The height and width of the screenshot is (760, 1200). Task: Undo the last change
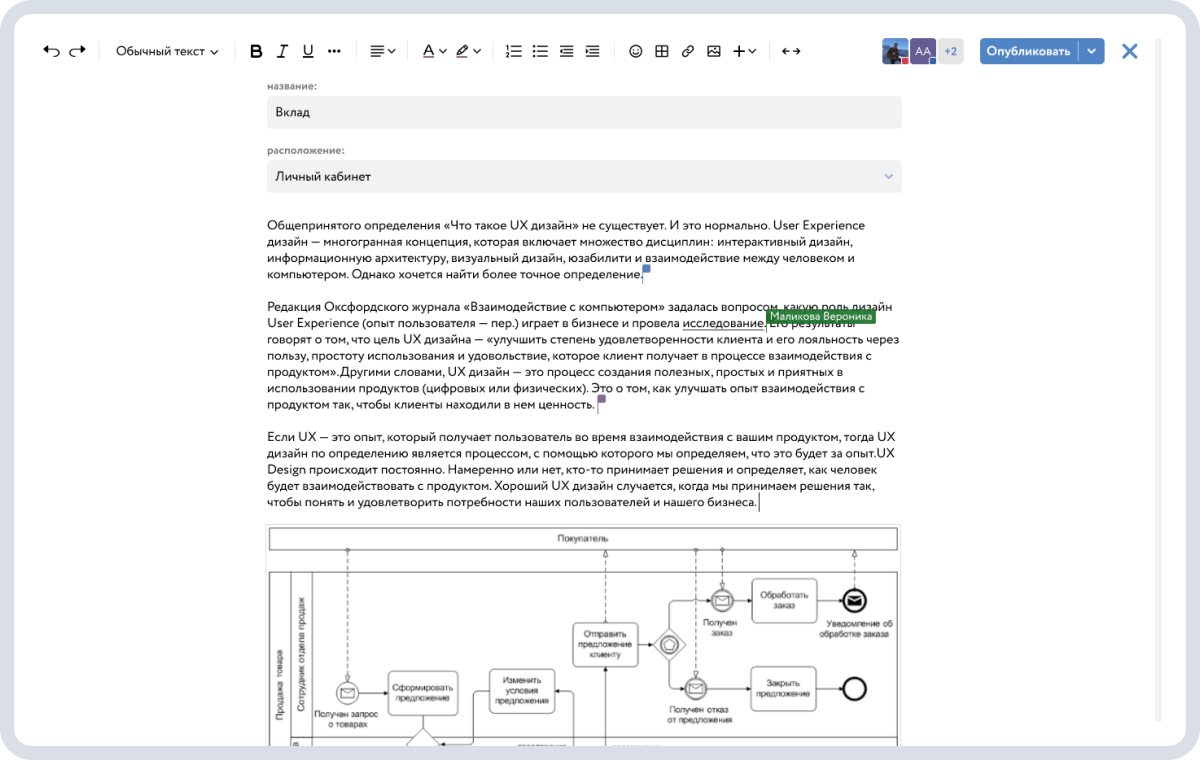click(52, 51)
